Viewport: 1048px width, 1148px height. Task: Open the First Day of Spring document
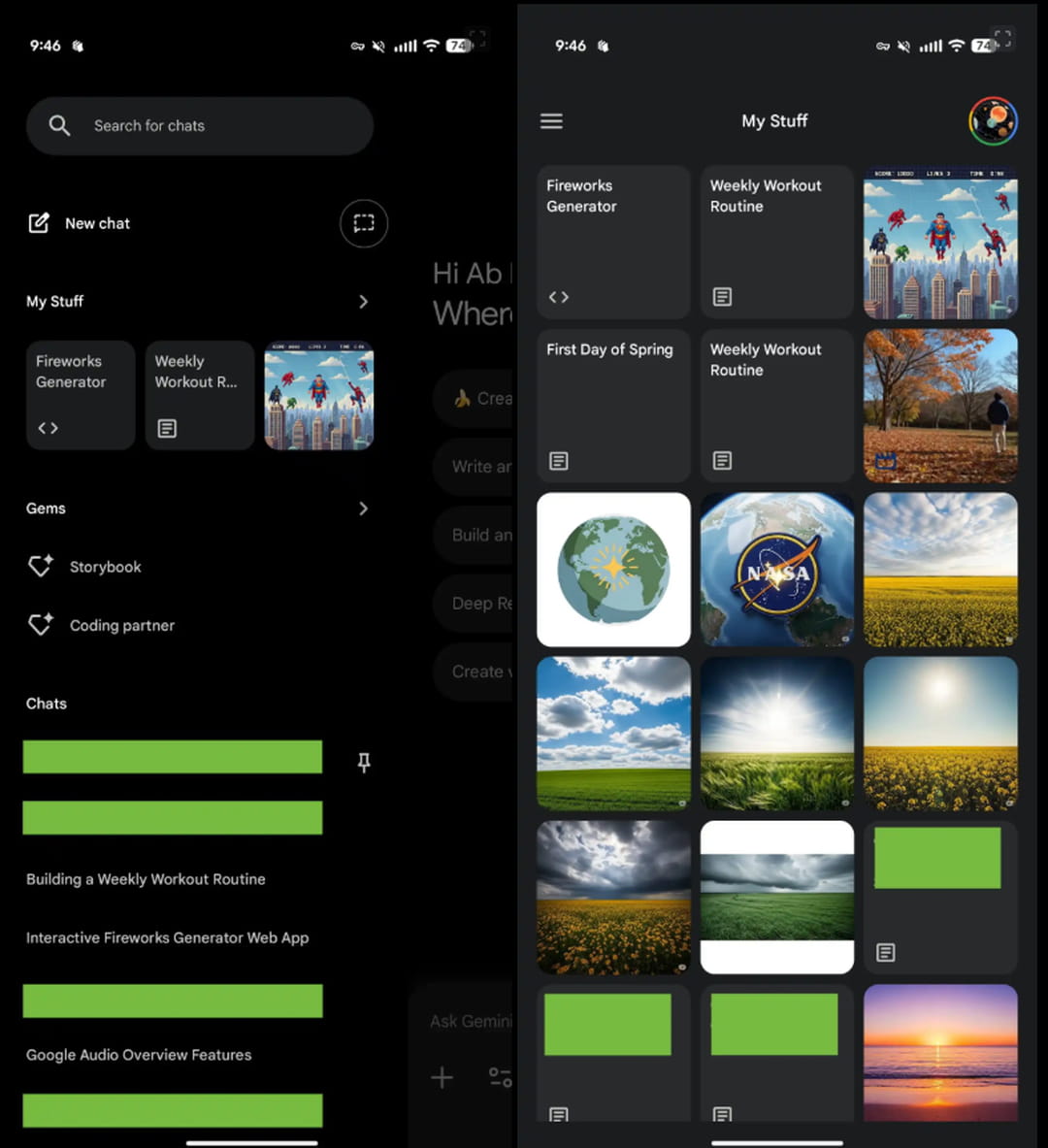613,405
